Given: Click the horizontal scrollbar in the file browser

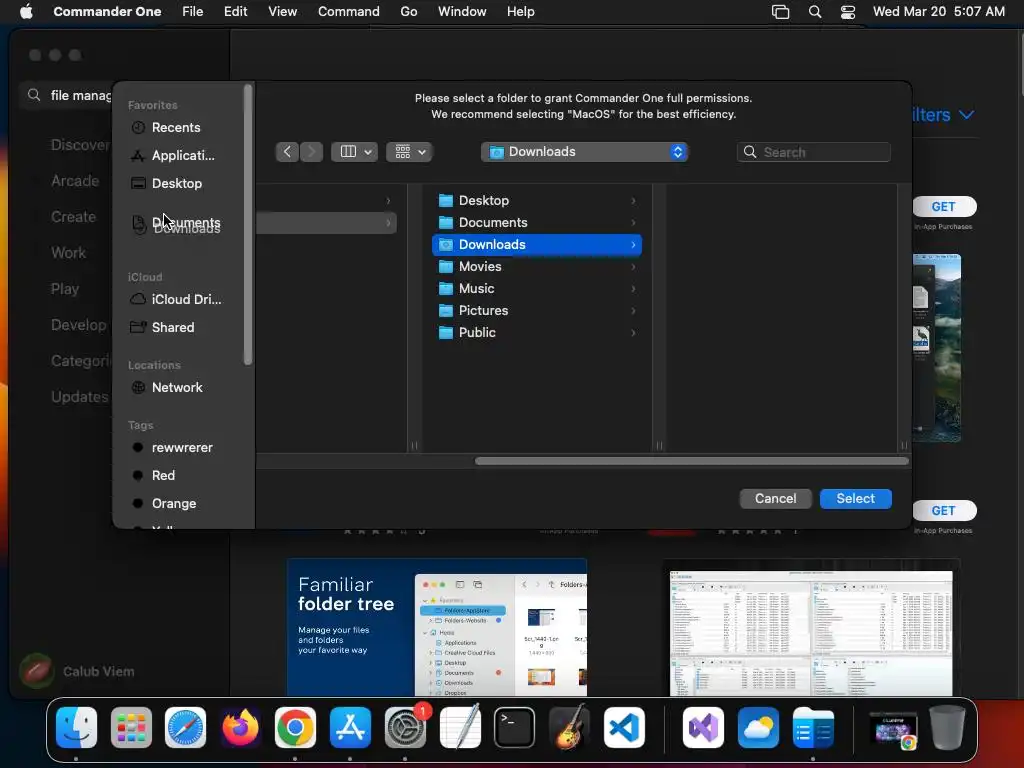Looking at the screenshot, I should point(692,461).
